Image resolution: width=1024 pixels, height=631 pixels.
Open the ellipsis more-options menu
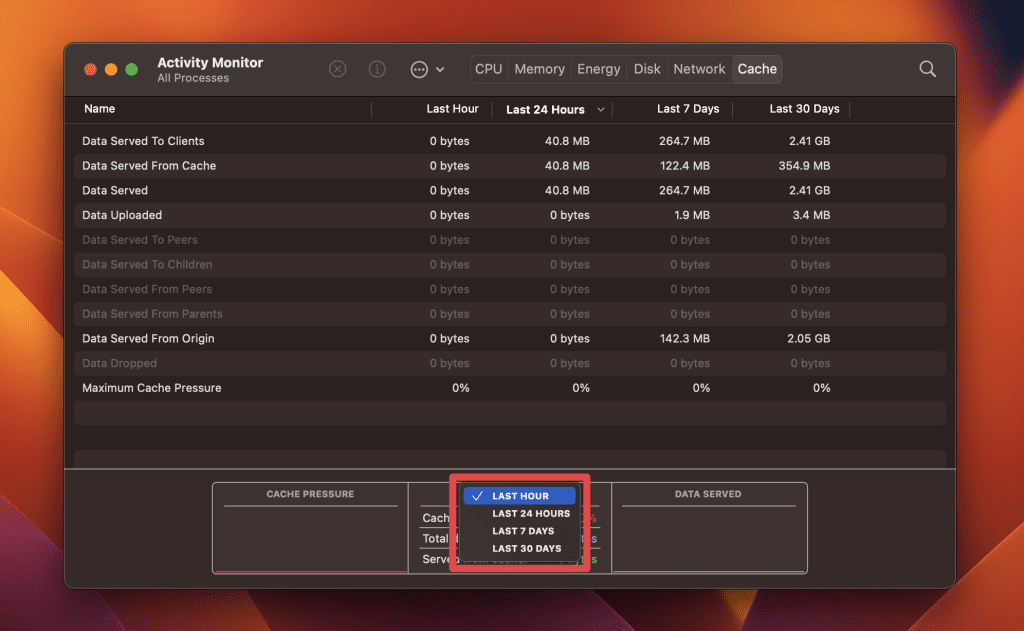[x=427, y=69]
